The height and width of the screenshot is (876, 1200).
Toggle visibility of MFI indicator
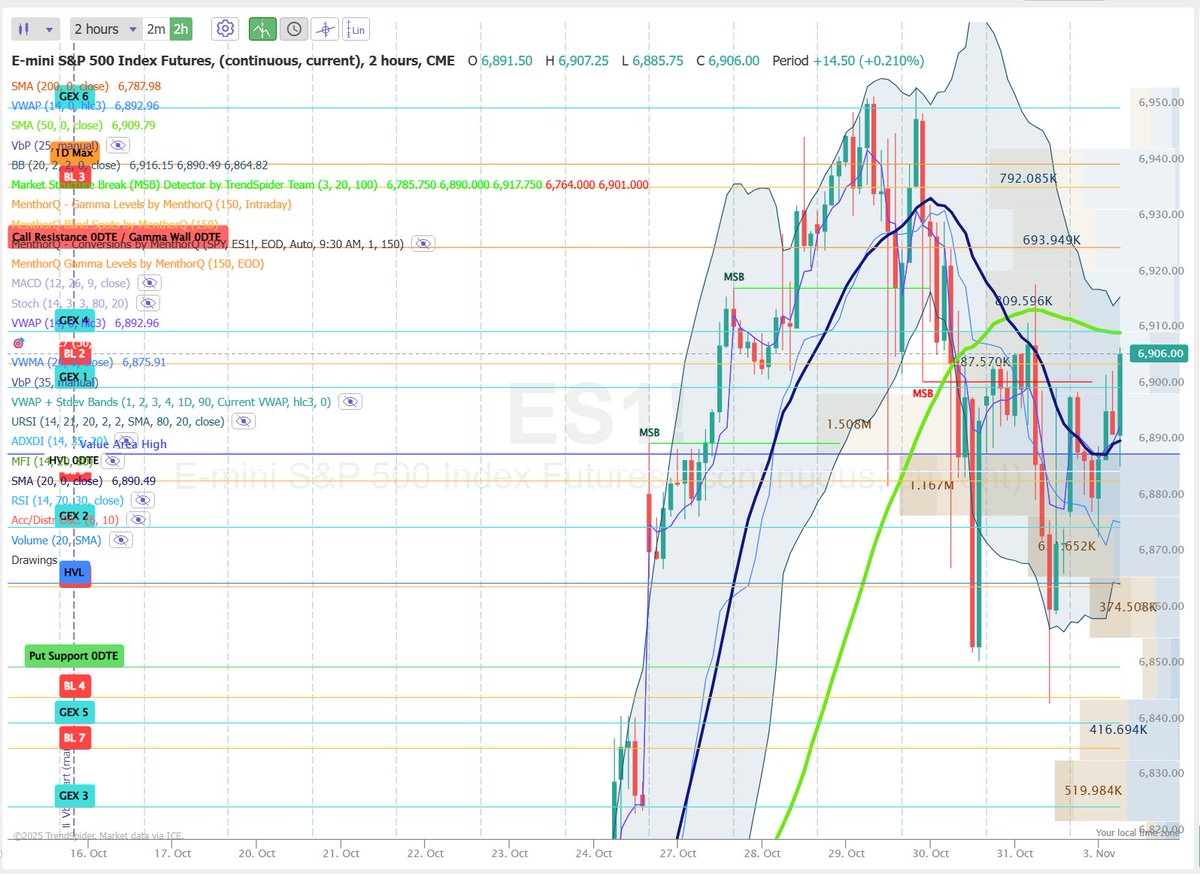click(x=113, y=461)
